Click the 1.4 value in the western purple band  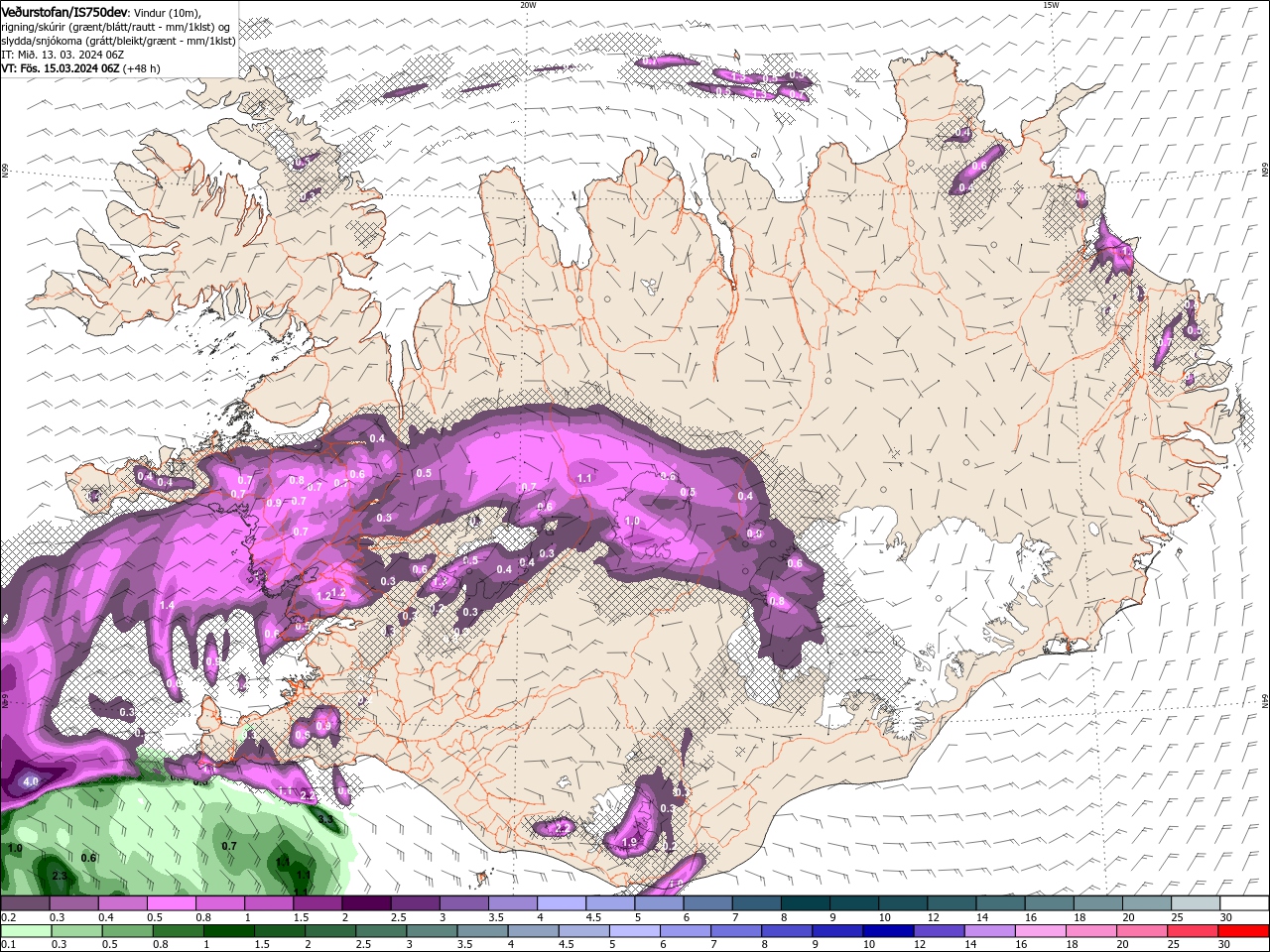(167, 605)
